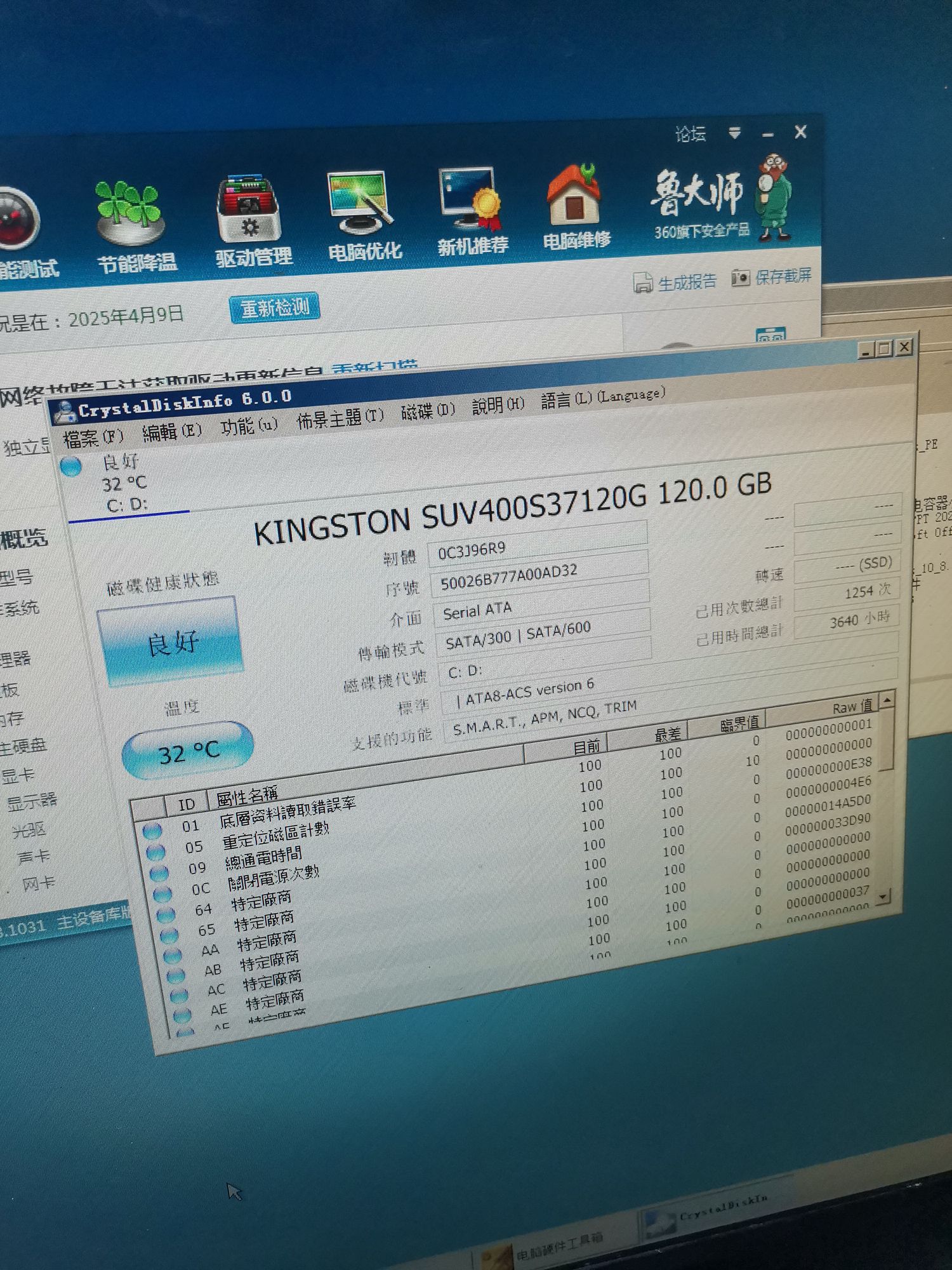Click the Serial ATA interface field

tap(542, 605)
